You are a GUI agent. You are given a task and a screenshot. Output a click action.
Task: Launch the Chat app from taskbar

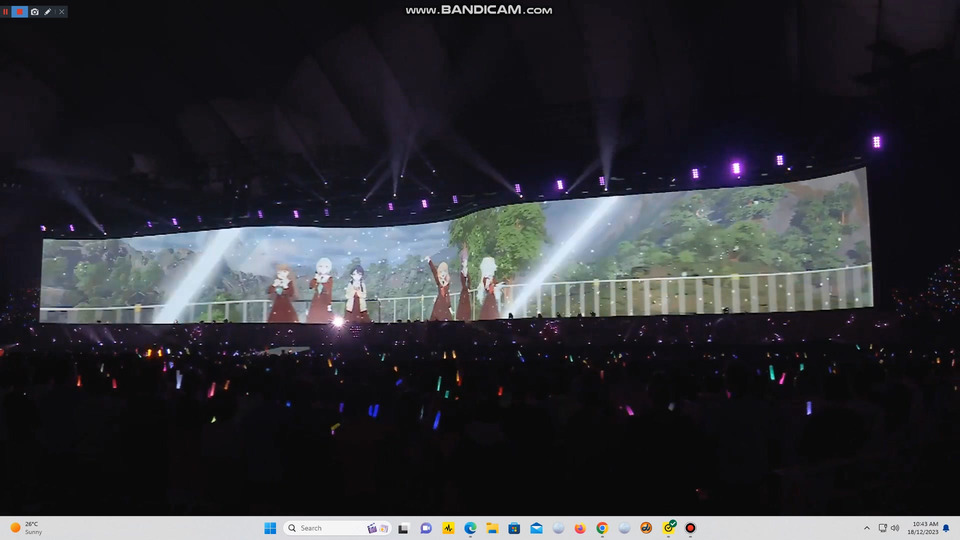426,528
